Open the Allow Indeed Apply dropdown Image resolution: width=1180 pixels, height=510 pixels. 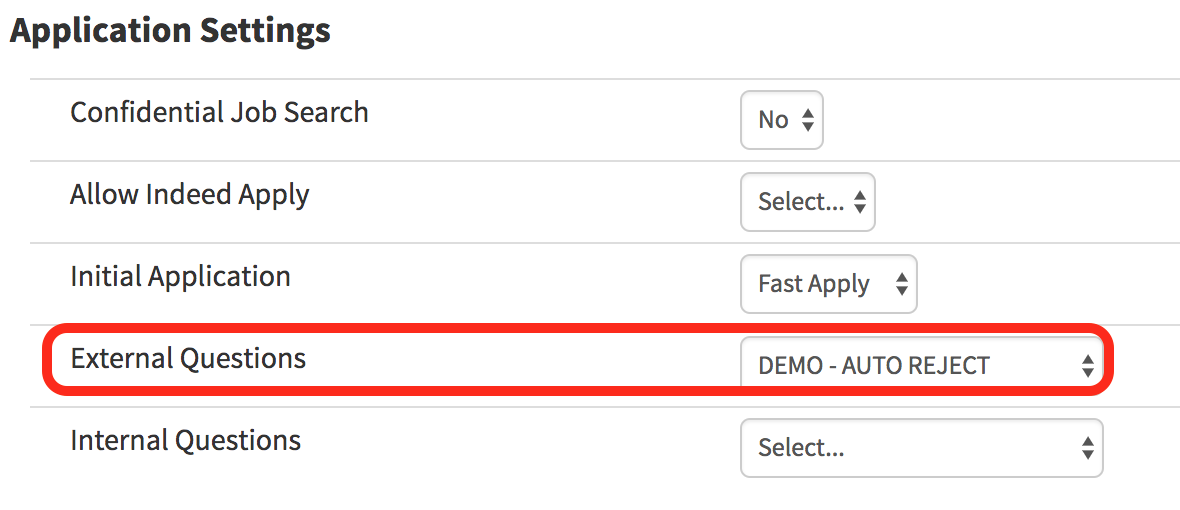(x=807, y=202)
